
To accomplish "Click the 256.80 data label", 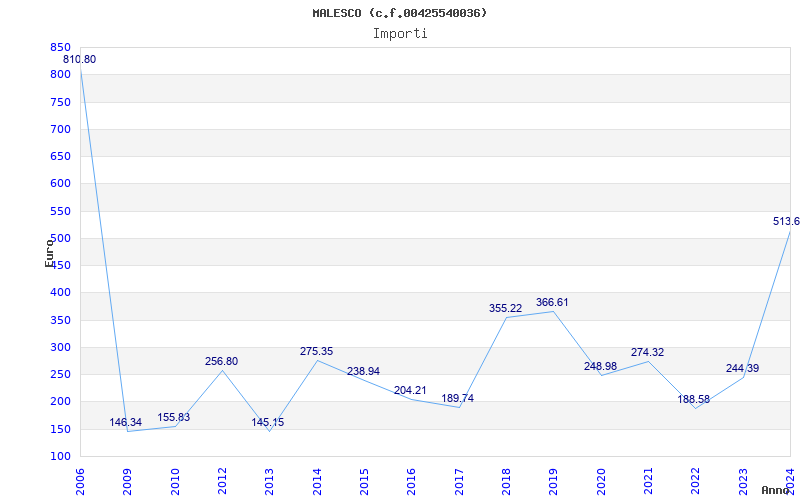I will pyautogui.click(x=221, y=361).
